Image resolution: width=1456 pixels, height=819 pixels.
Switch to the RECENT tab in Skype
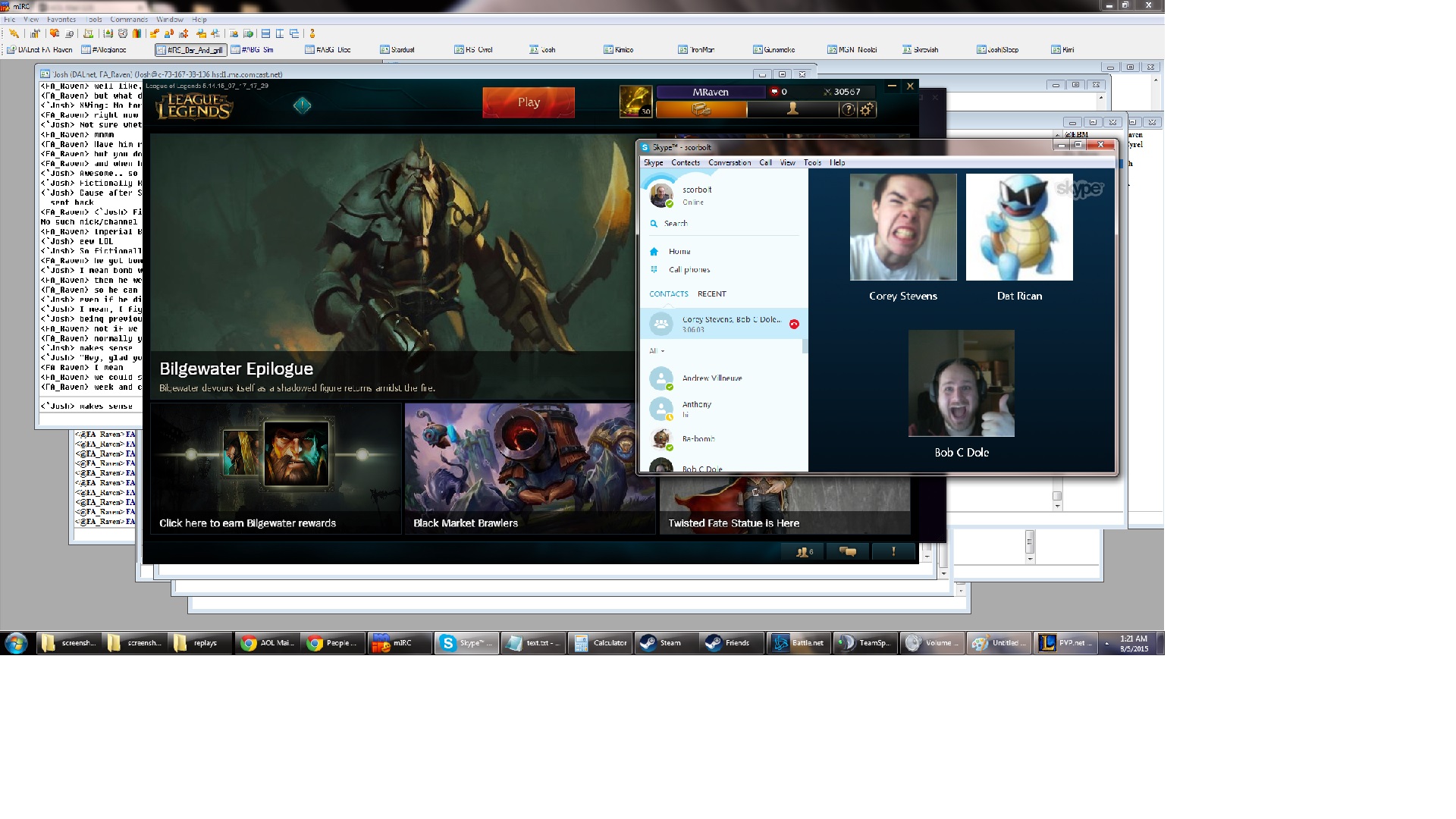tap(711, 293)
